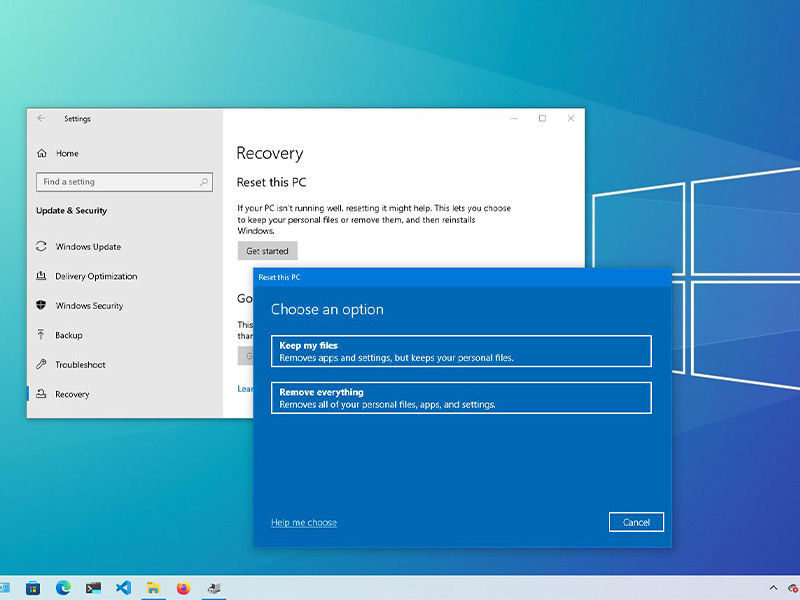The image size is (800, 600).
Task: Cancel the Reset this PC dialog
Action: click(636, 522)
